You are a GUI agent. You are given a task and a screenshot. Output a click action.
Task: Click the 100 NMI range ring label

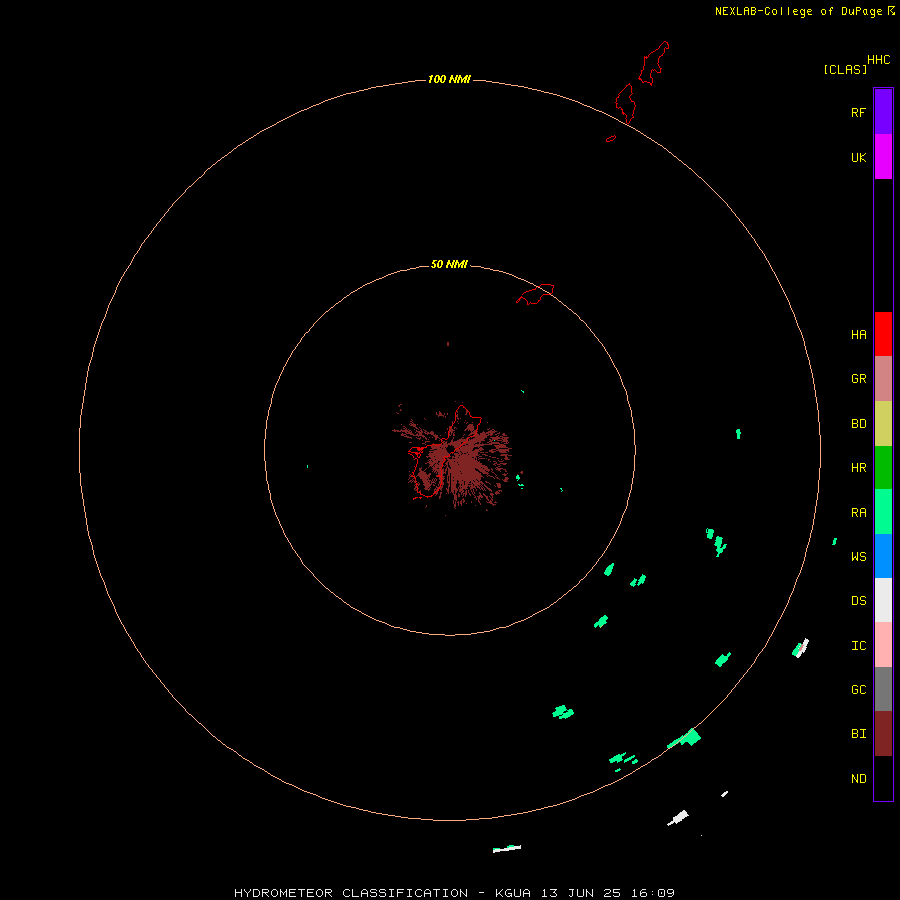(449, 79)
